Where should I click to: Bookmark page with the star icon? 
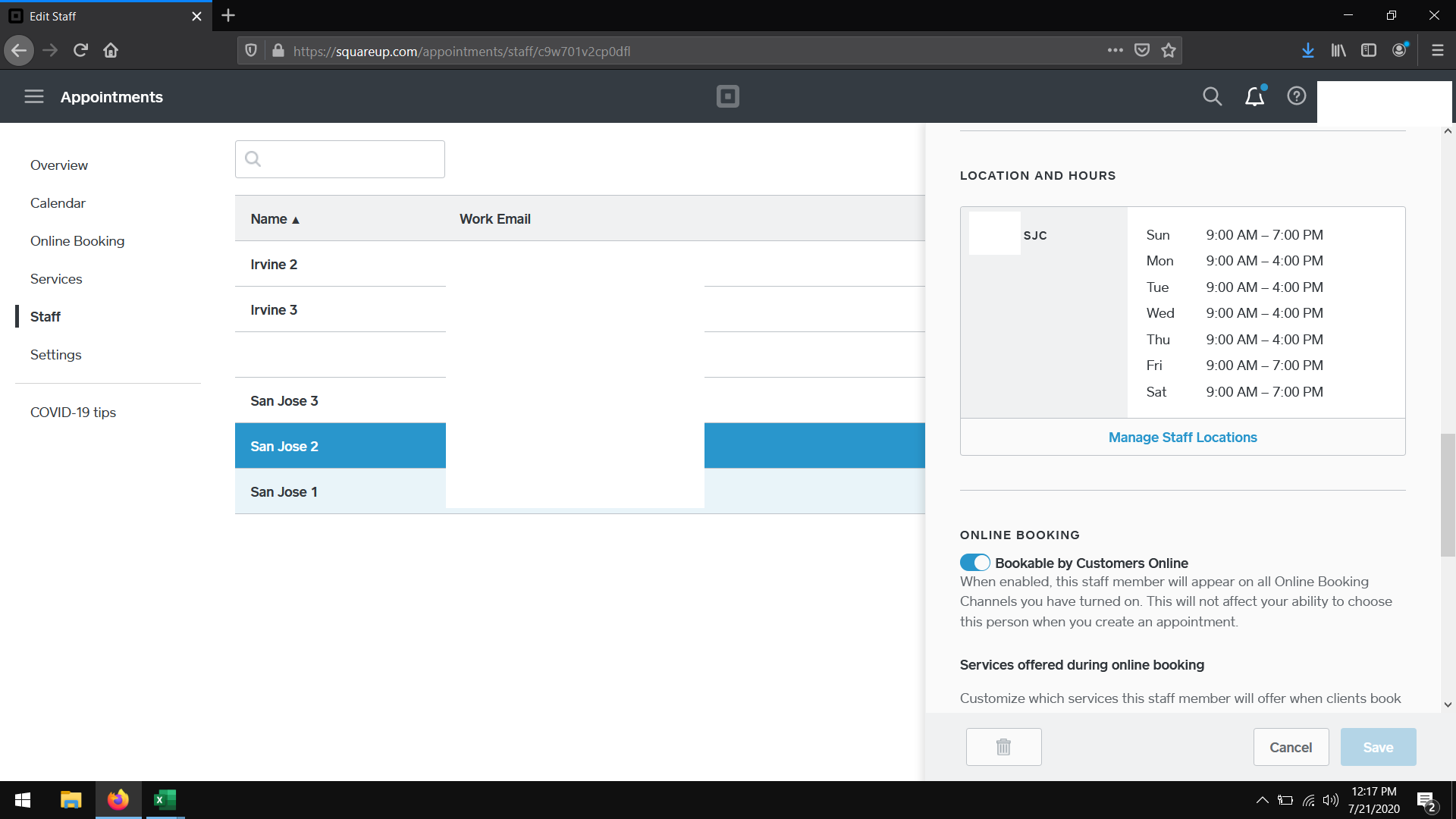click(x=1169, y=51)
